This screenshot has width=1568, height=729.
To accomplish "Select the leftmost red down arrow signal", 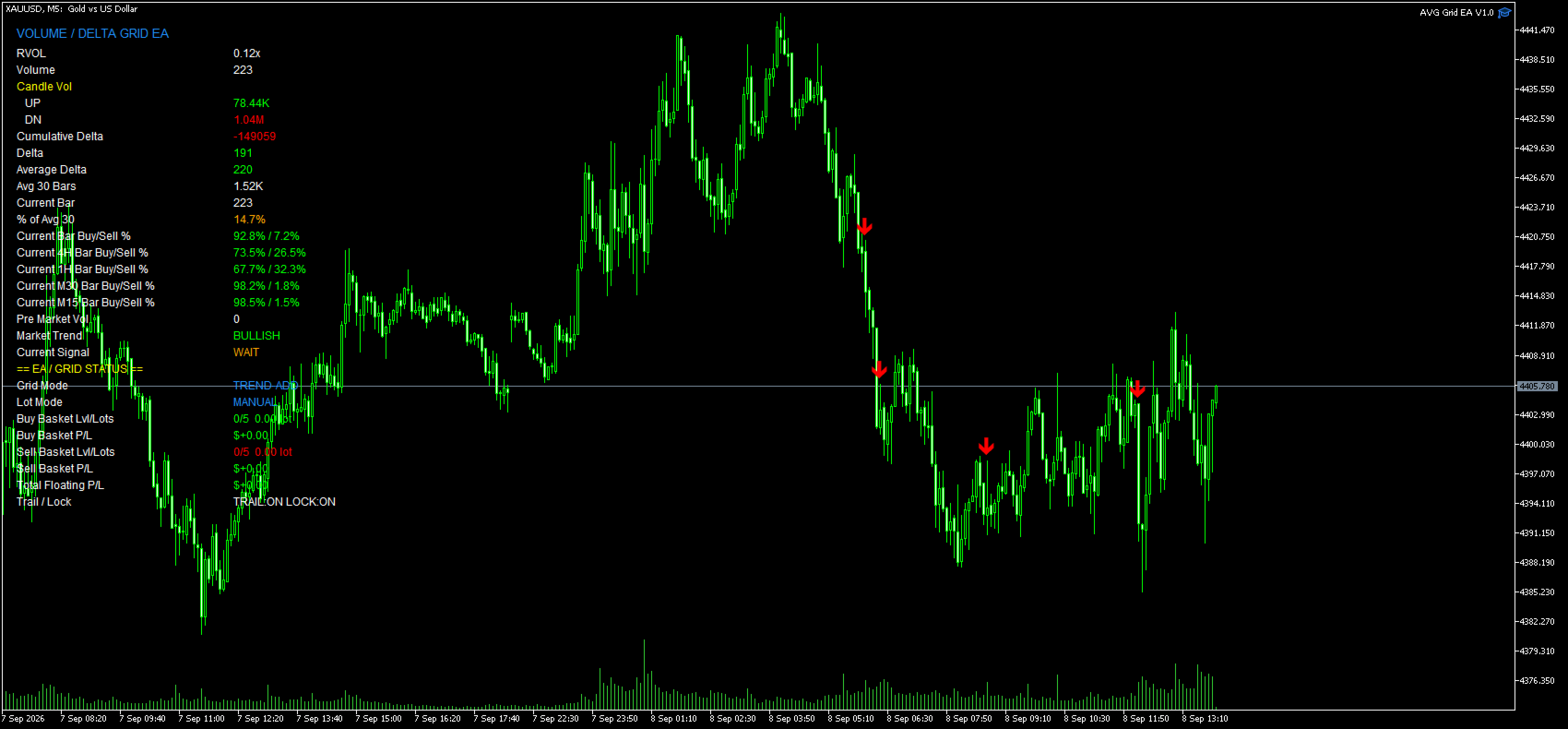I will pos(864,226).
